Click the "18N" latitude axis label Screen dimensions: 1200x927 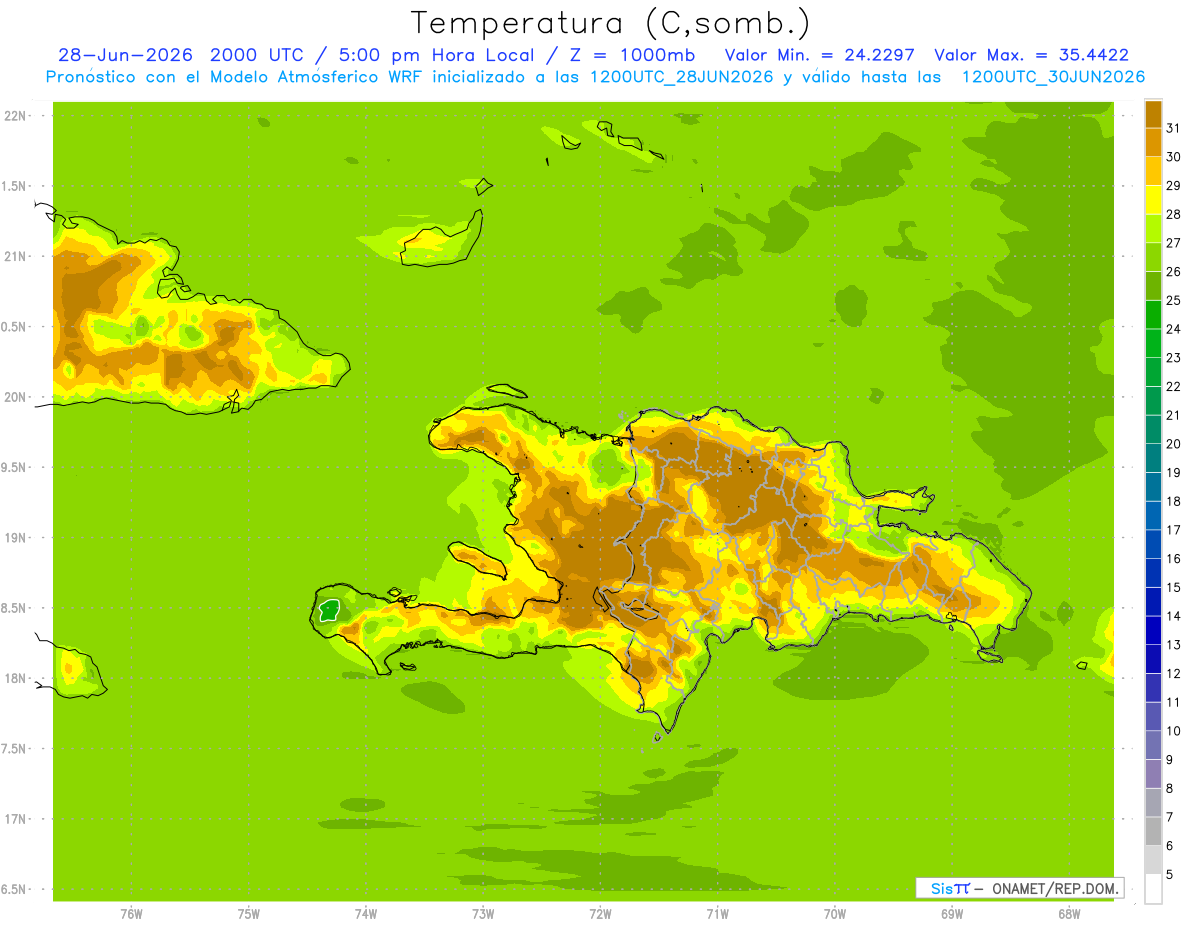point(16,678)
